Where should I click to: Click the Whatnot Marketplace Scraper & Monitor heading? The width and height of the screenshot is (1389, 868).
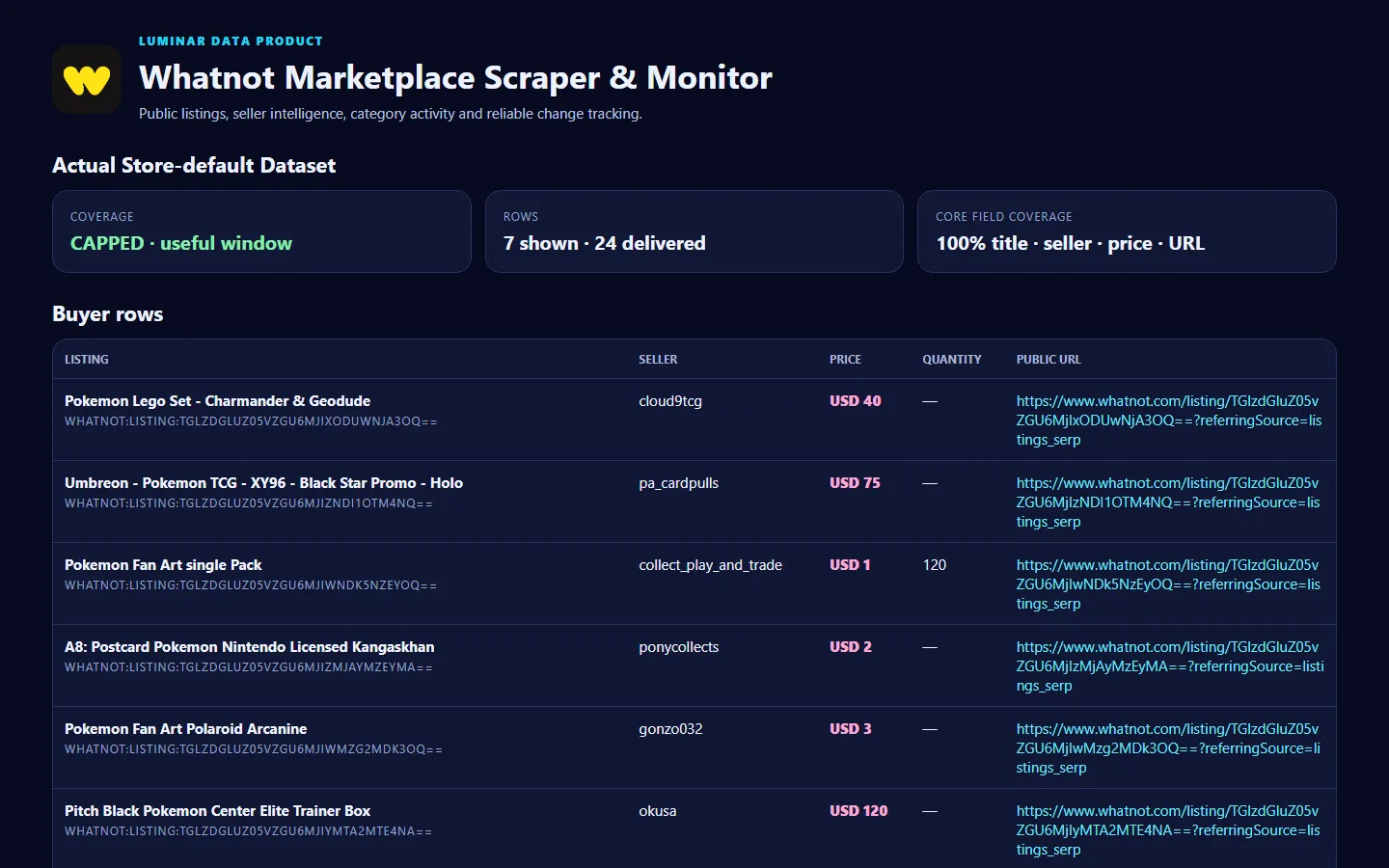455,77
